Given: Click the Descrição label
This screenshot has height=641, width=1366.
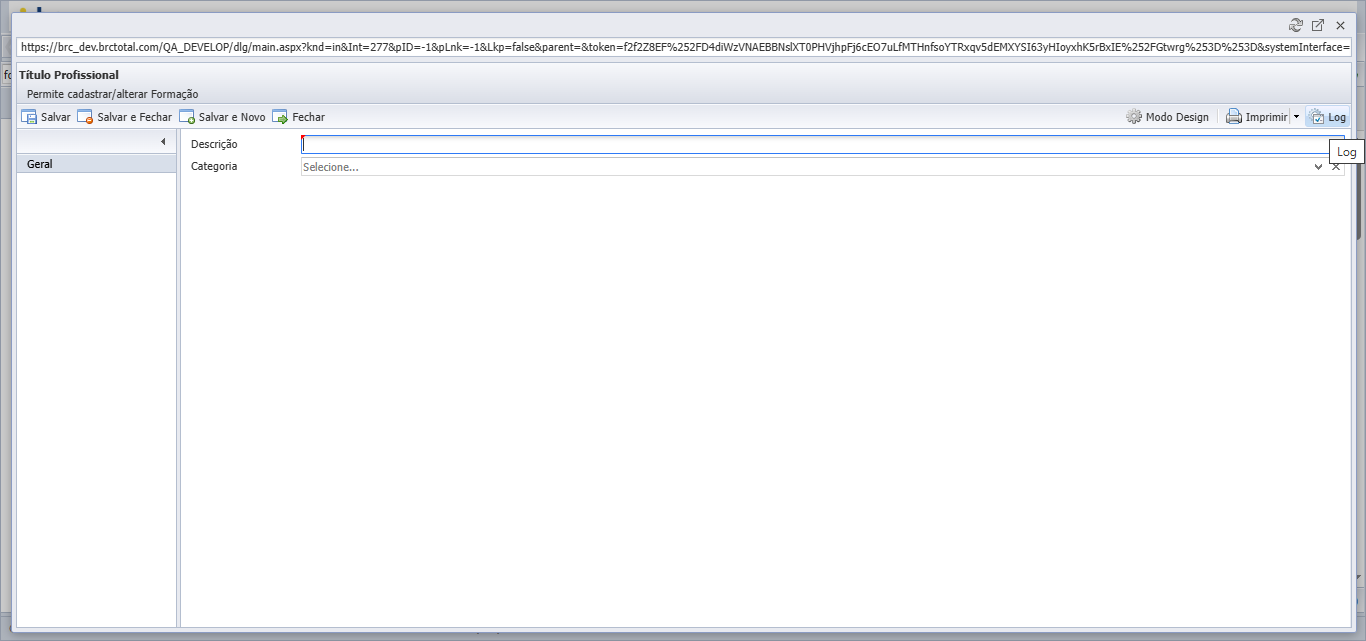Looking at the screenshot, I should (x=214, y=144).
